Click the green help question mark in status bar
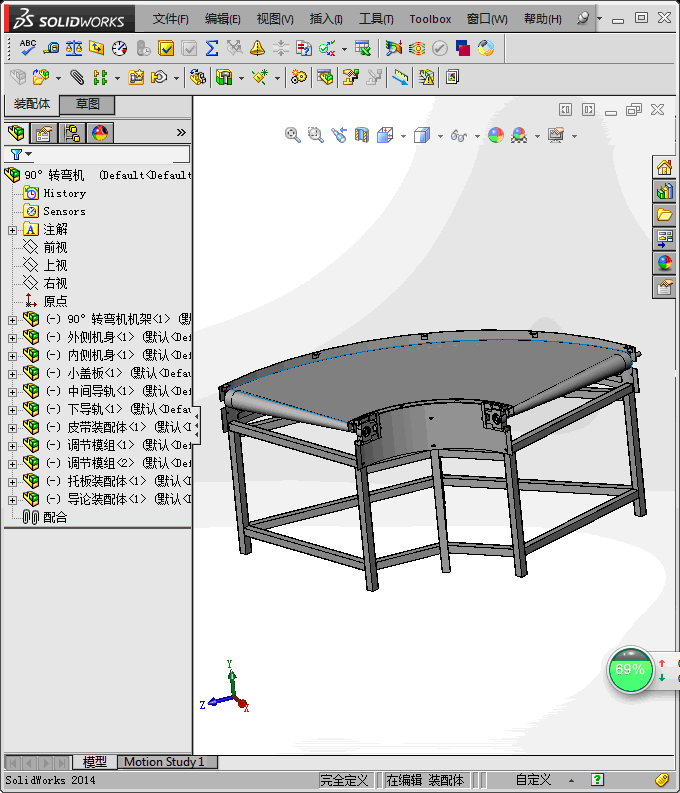680x793 pixels. pos(598,779)
